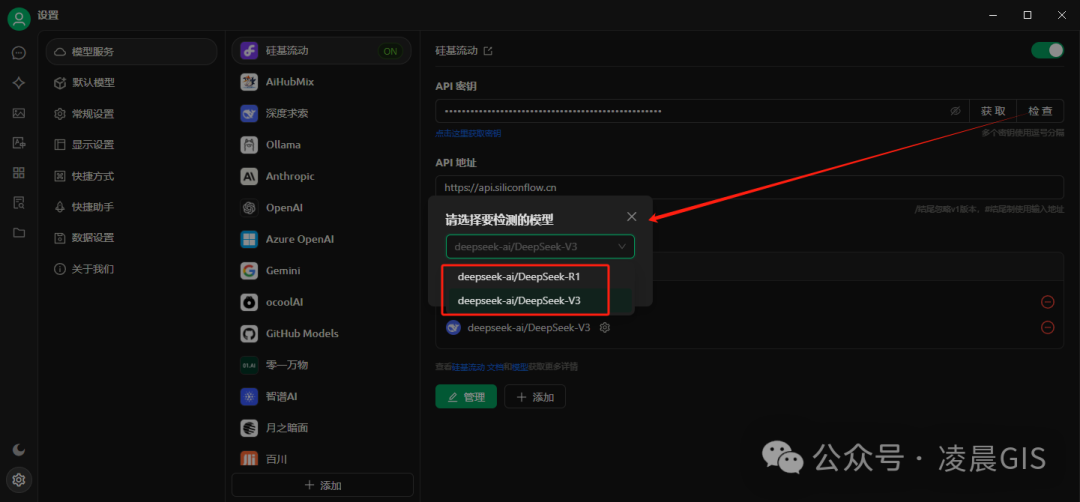
Task: Open the 模型 link for details
Action: [519, 366]
